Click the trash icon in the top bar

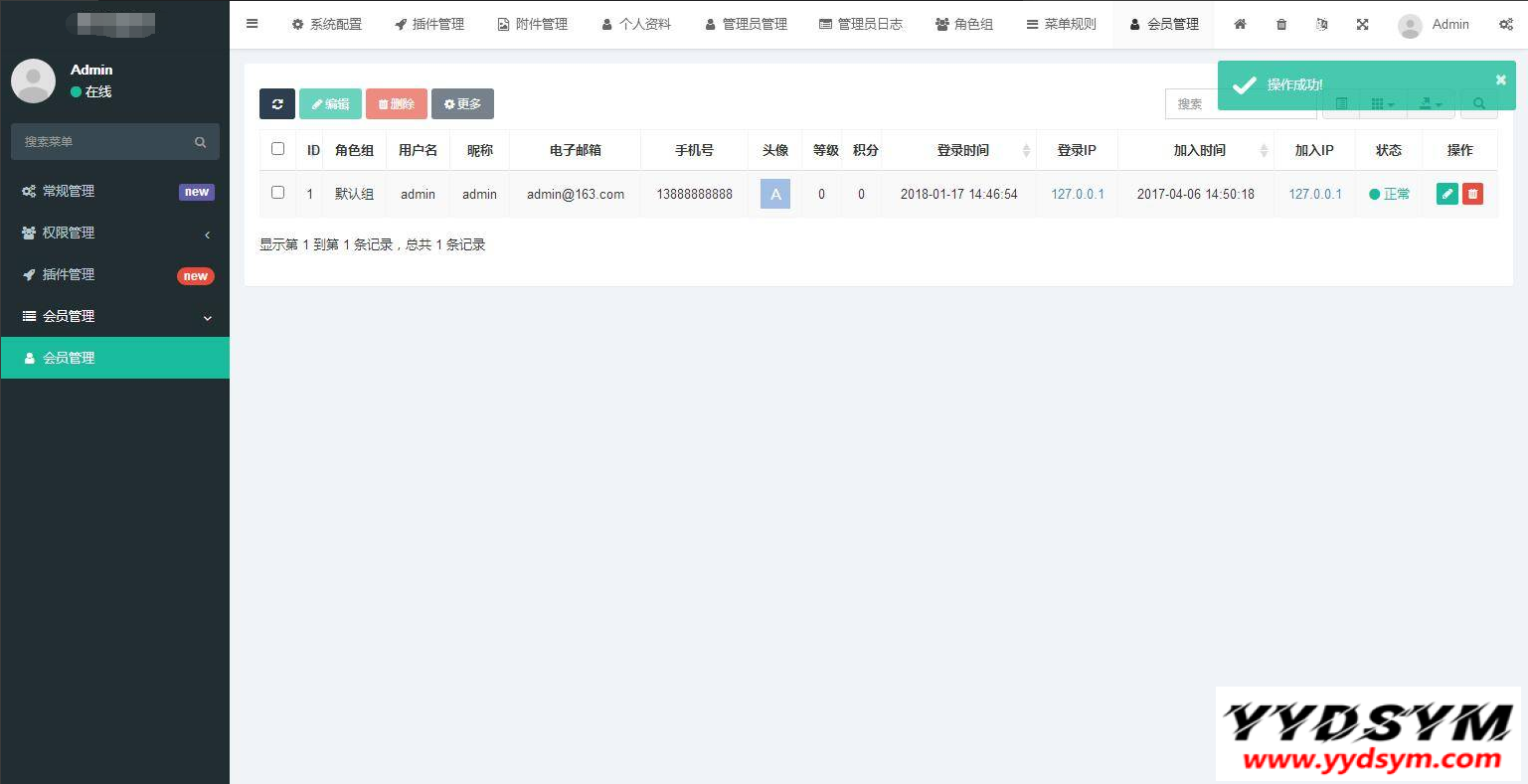pyautogui.click(x=1280, y=24)
